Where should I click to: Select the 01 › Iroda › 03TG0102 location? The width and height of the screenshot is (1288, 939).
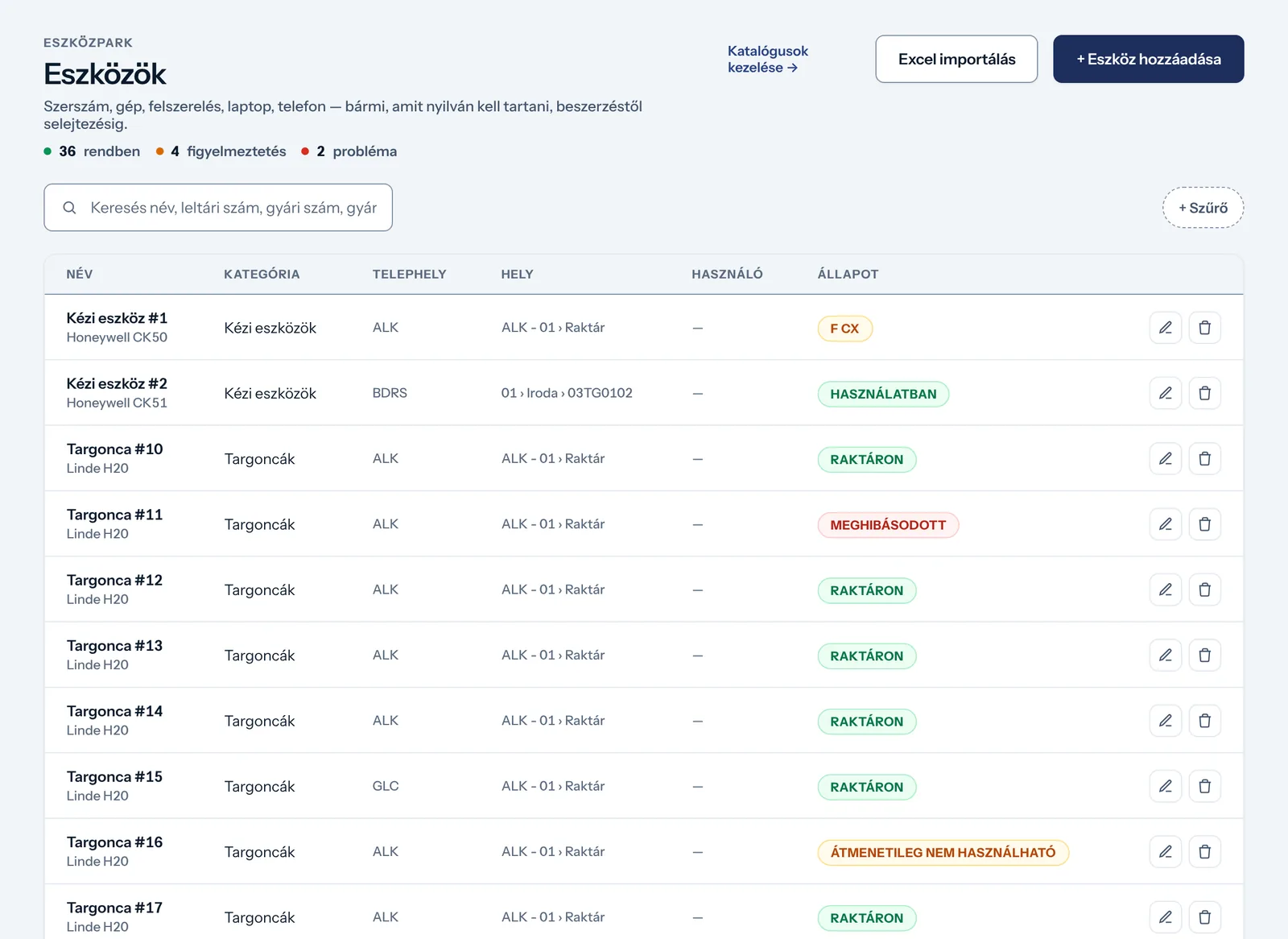(567, 393)
